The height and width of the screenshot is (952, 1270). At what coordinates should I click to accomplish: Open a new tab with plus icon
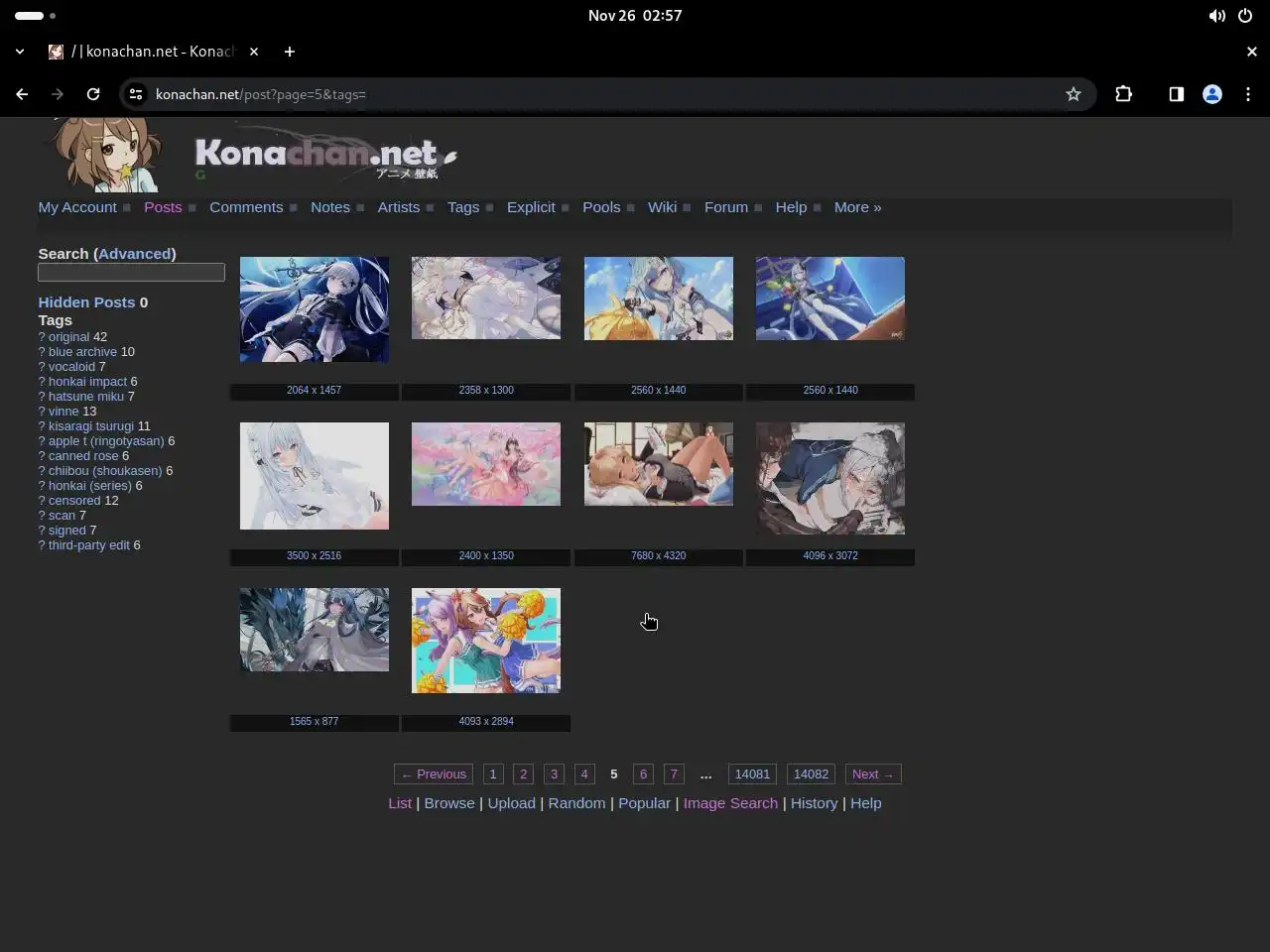point(289,52)
